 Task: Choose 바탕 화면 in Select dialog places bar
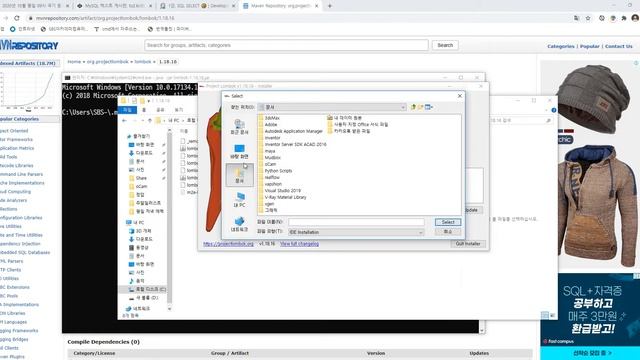(239, 151)
